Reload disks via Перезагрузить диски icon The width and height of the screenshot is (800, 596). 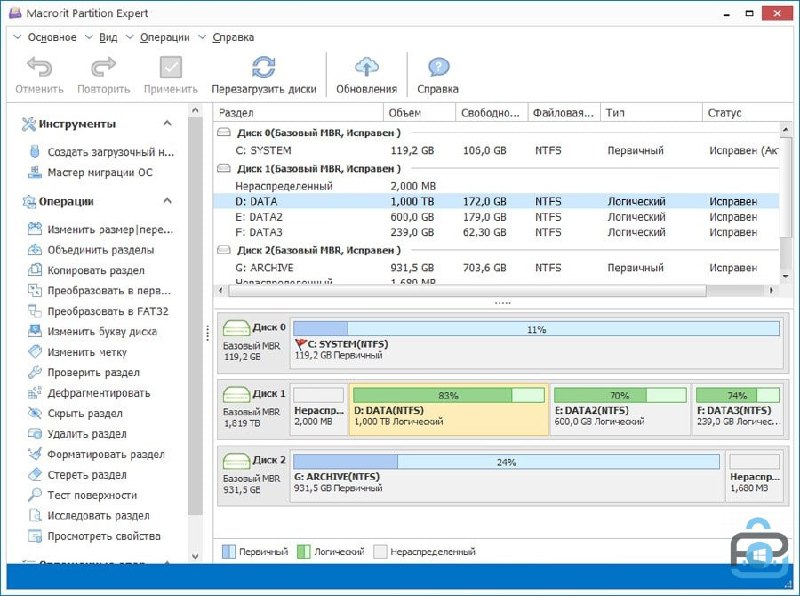(x=264, y=67)
